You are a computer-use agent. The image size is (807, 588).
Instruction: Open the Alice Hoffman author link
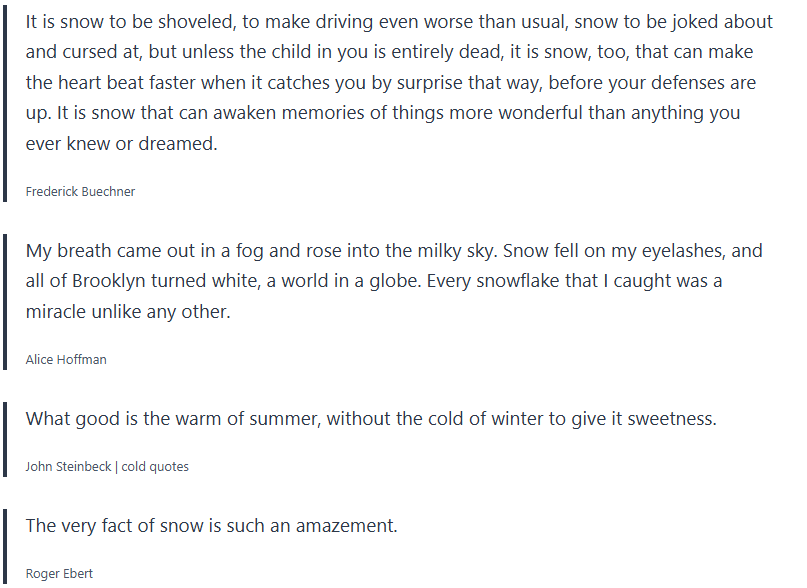(x=66, y=359)
